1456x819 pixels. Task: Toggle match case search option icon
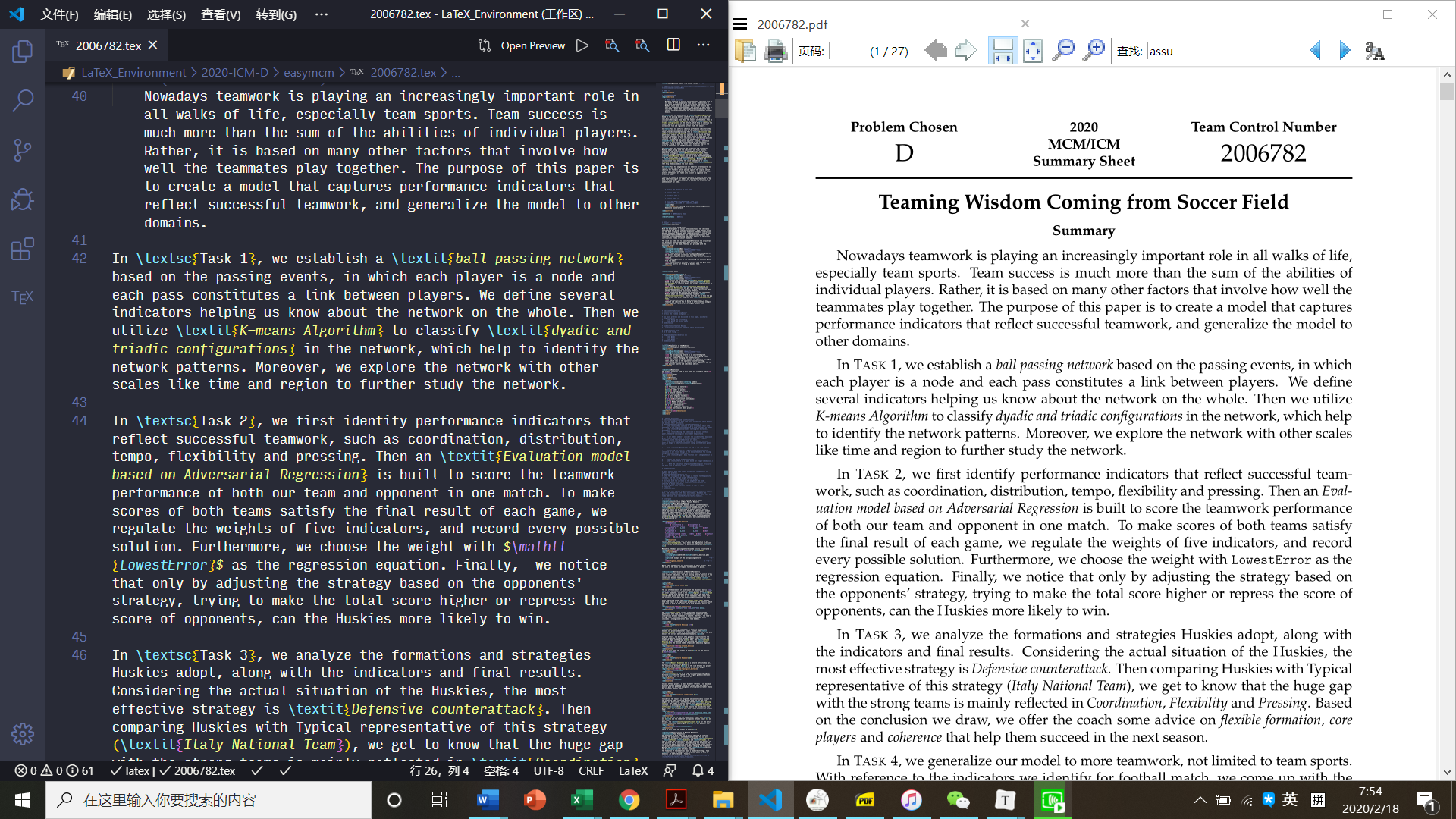click(1374, 51)
